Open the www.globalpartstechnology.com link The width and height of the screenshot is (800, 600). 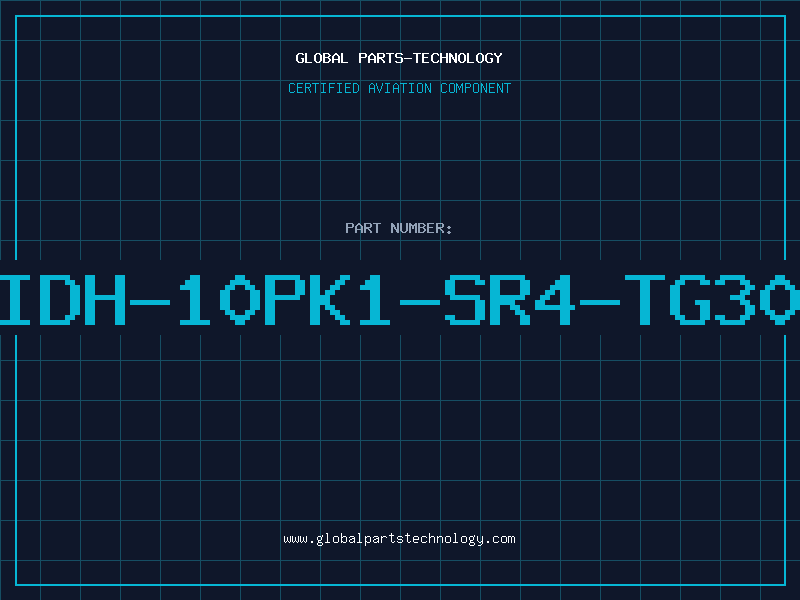(x=399, y=539)
